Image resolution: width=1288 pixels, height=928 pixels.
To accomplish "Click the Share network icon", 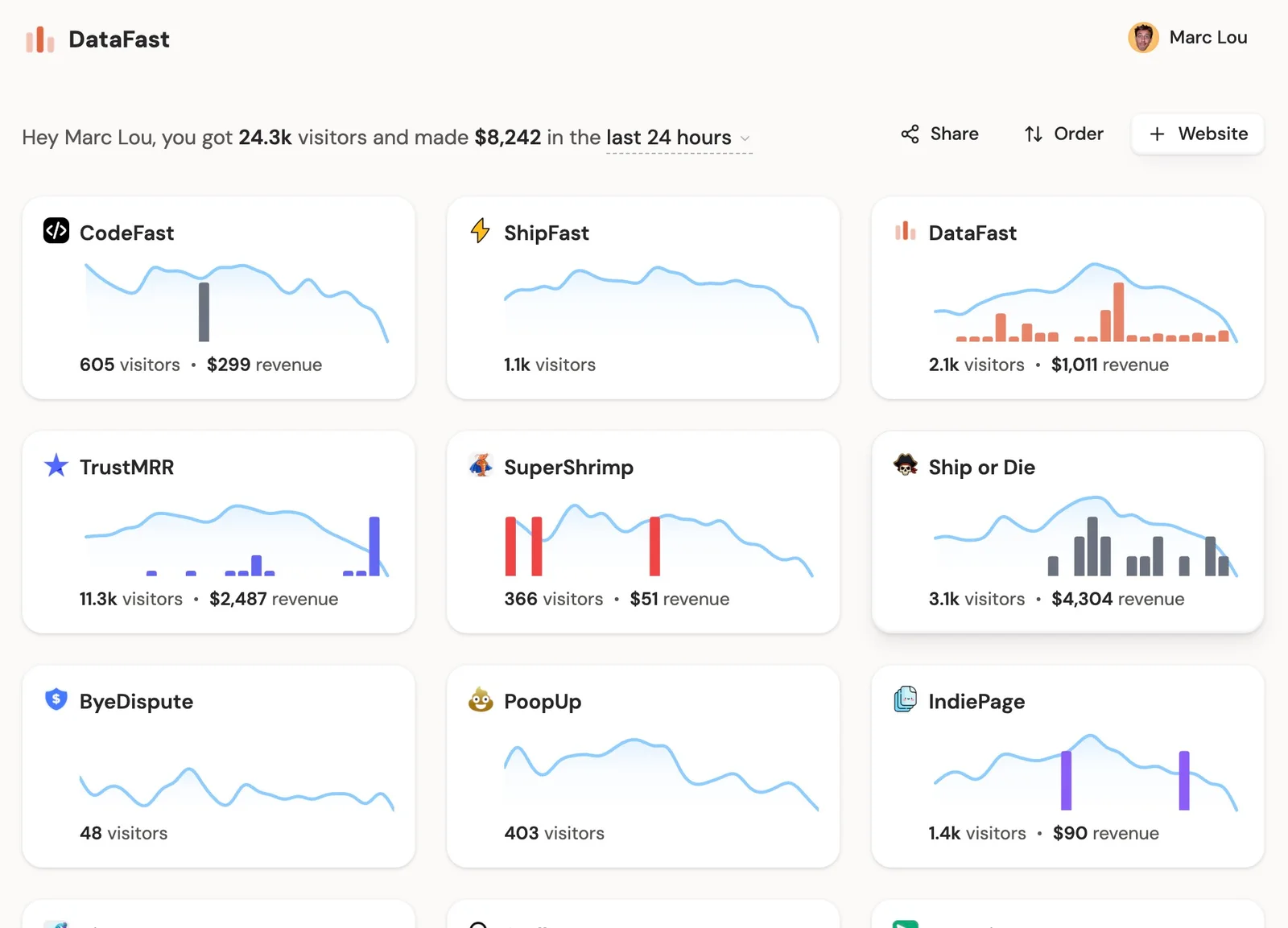I will click(910, 134).
